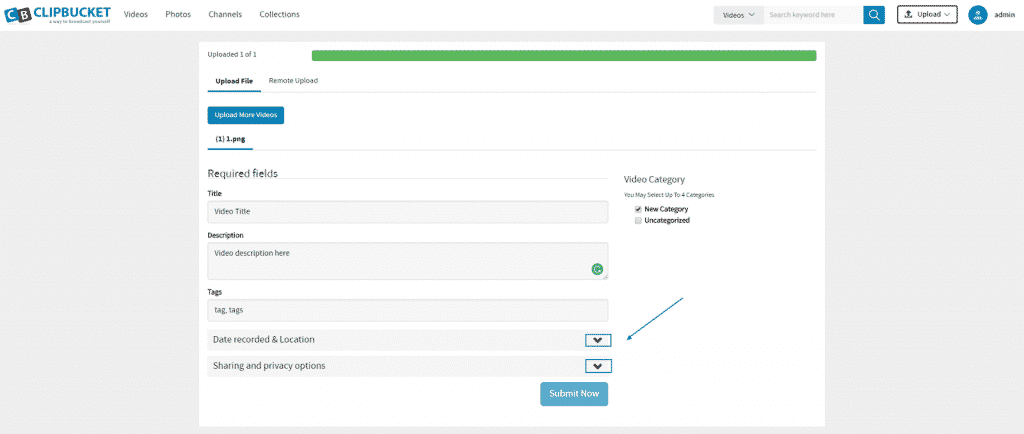This screenshot has width=1024, height=434.
Task: Open the Upload dropdown button
Action: click(x=927, y=15)
